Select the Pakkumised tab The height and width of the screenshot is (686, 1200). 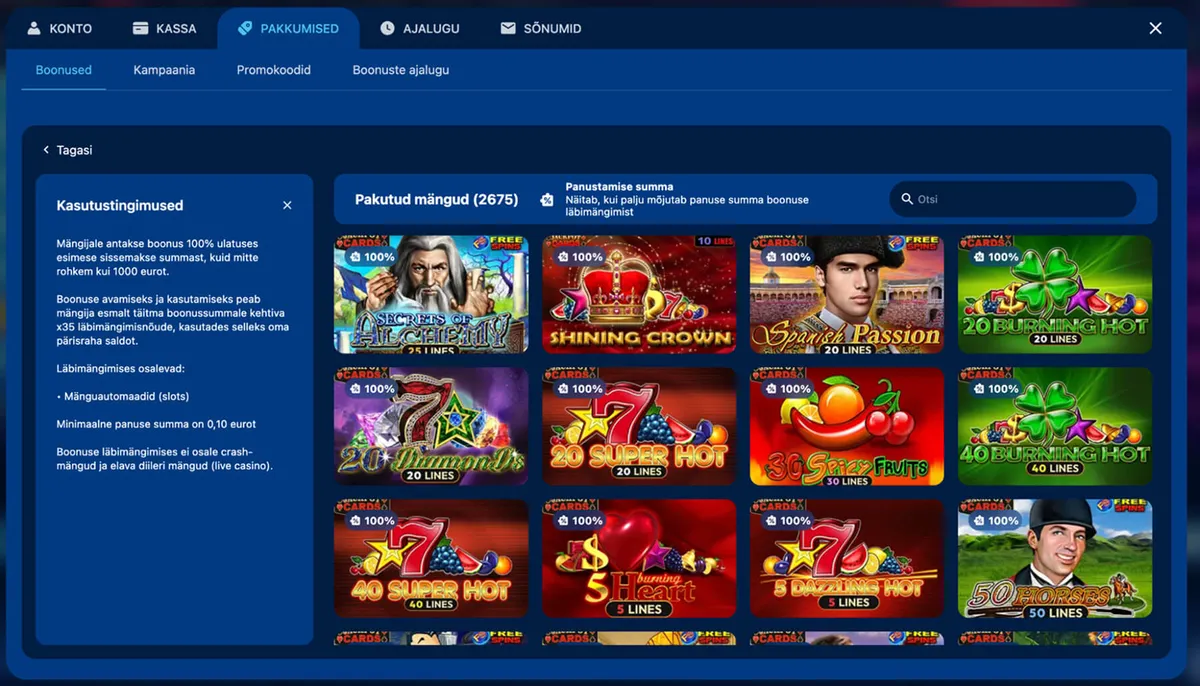pos(288,29)
